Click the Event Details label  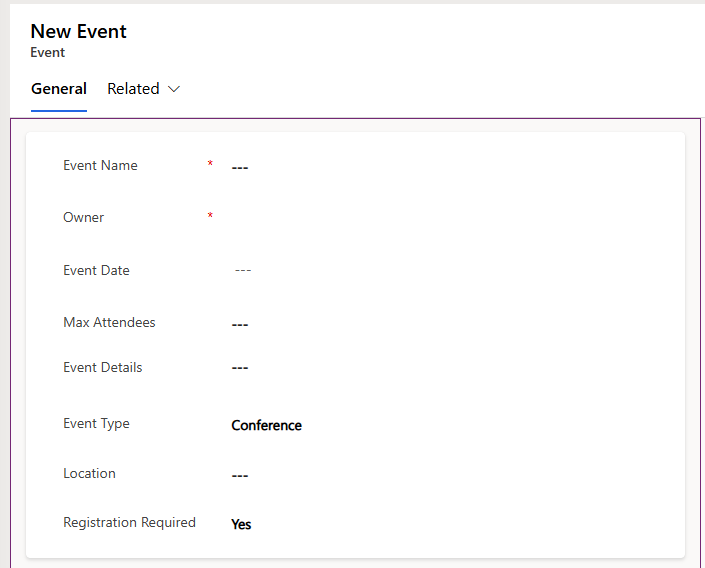tap(103, 367)
